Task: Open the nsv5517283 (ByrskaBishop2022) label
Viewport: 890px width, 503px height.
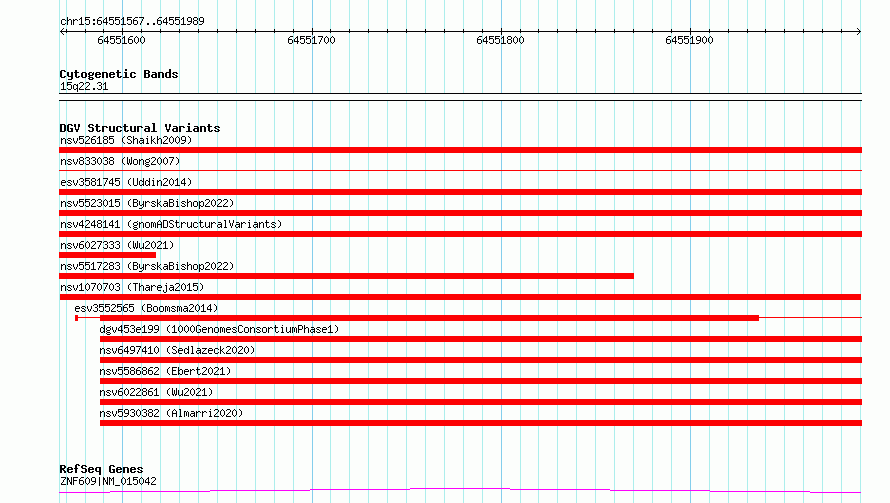Action: click(x=147, y=266)
